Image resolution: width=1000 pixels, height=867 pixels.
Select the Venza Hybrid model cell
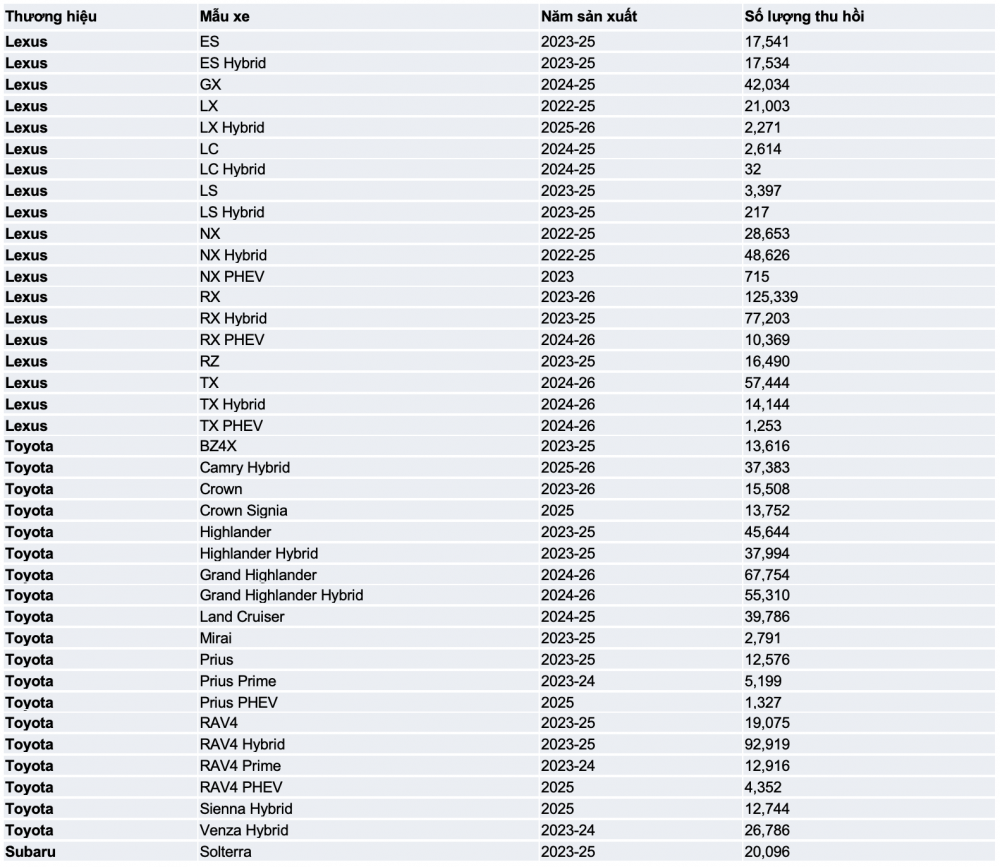[244, 830]
